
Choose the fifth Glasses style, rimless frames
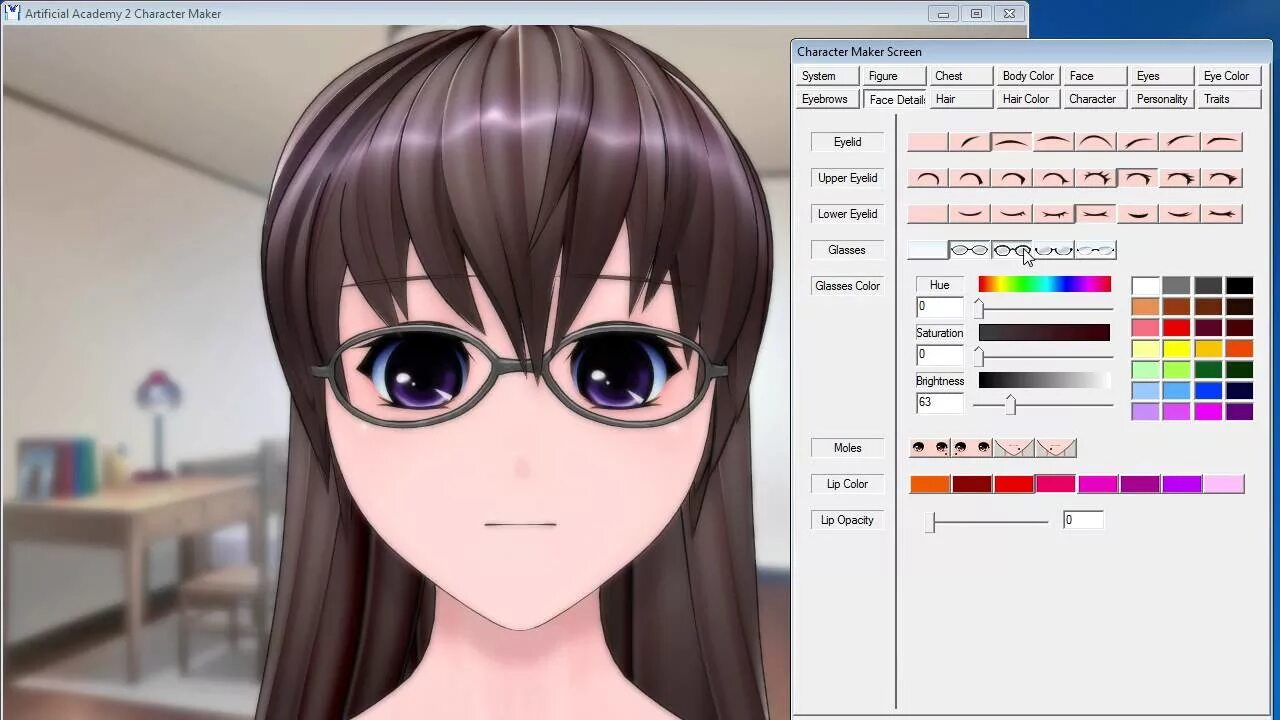coord(1095,250)
